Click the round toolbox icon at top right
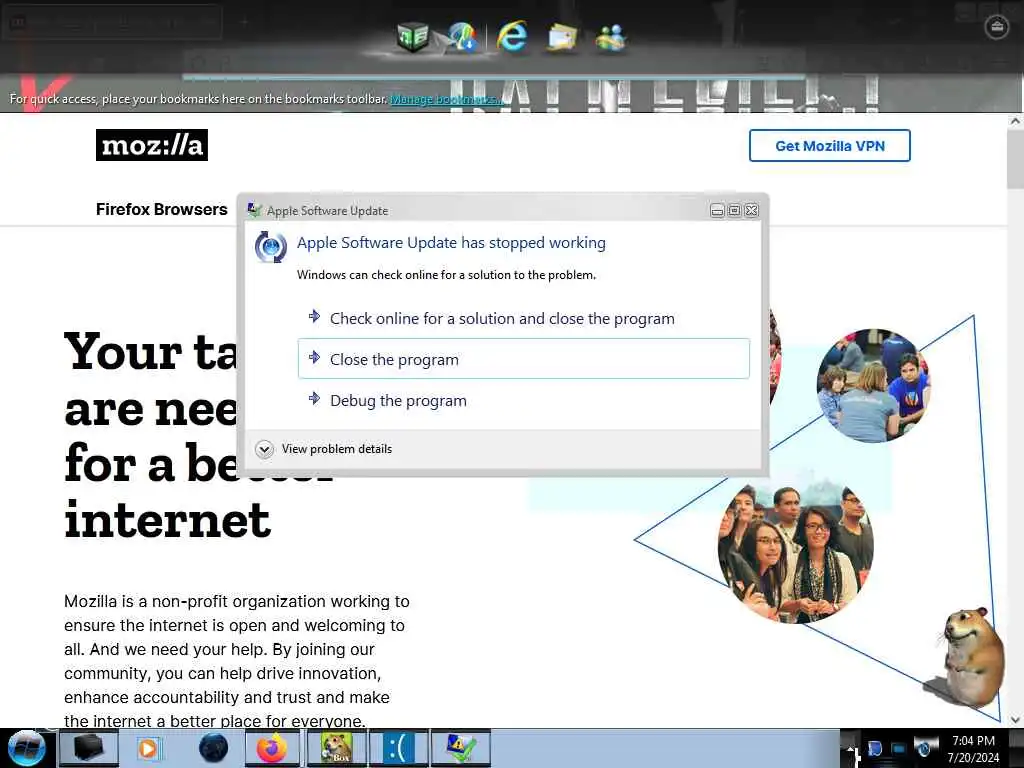 click(x=997, y=27)
